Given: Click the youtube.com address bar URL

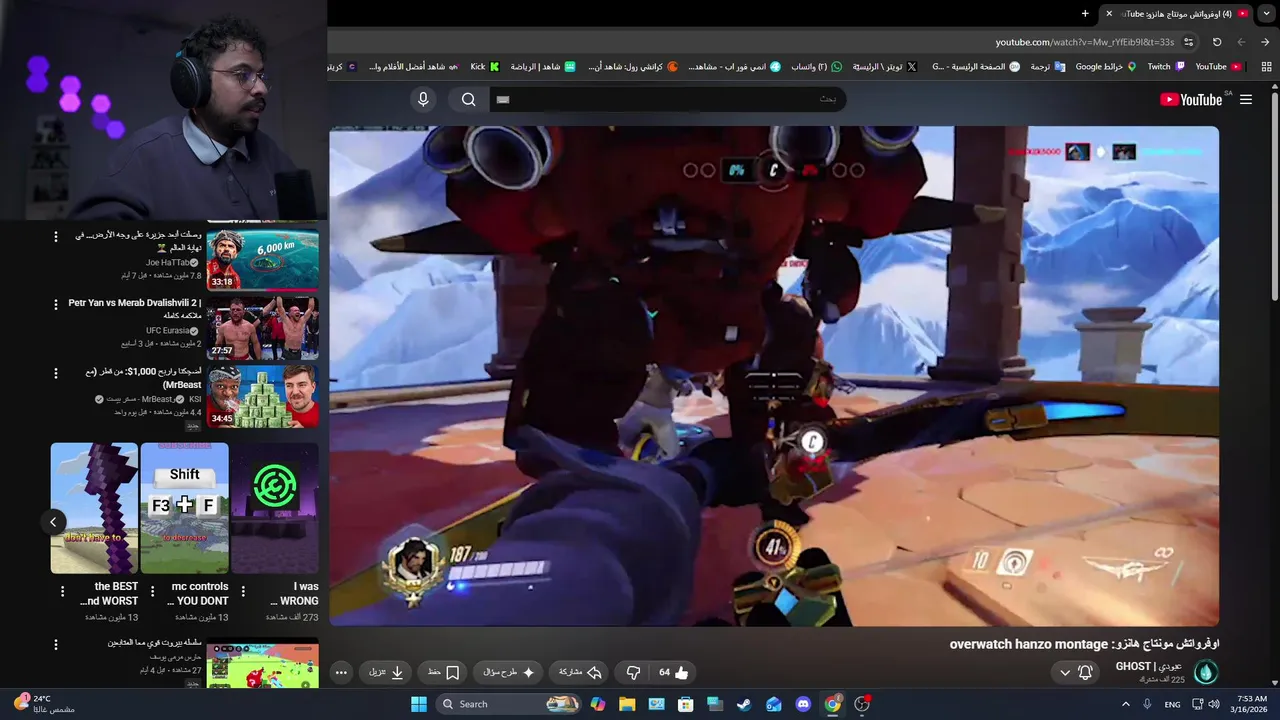Looking at the screenshot, I should click(x=1084, y=42).
